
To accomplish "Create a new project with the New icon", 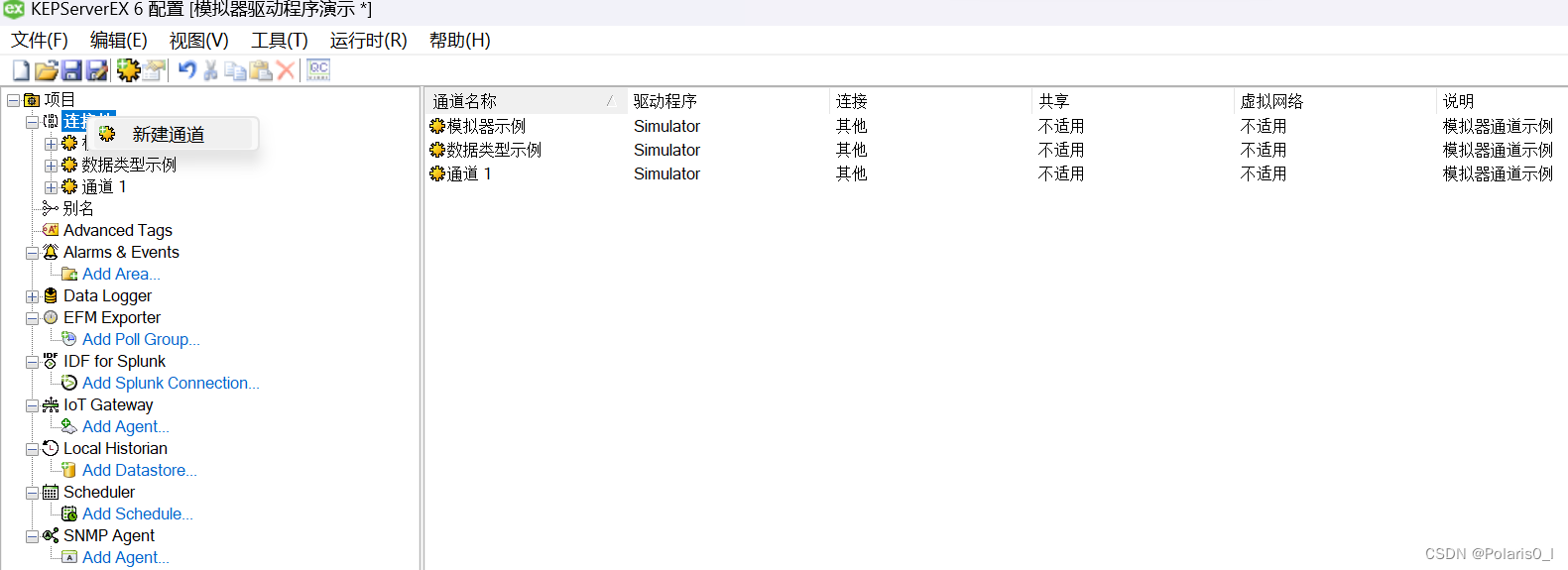I will point(21,70).
